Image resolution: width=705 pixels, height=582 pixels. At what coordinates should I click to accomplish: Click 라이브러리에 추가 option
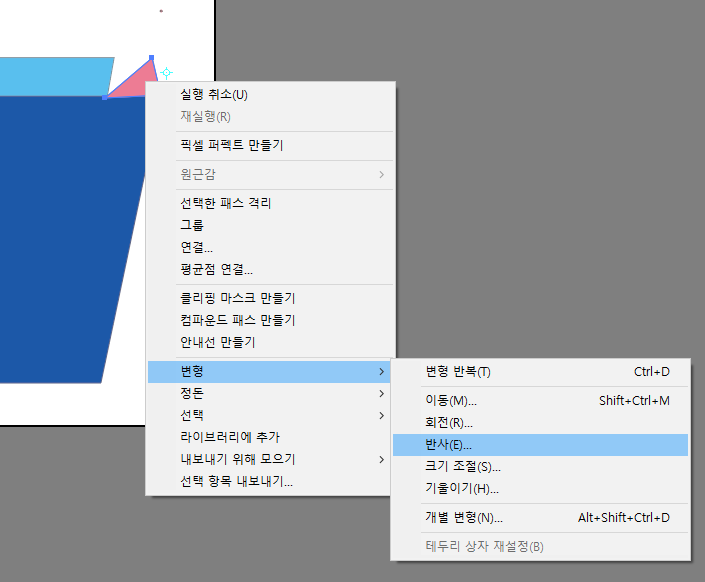[270, 437]
